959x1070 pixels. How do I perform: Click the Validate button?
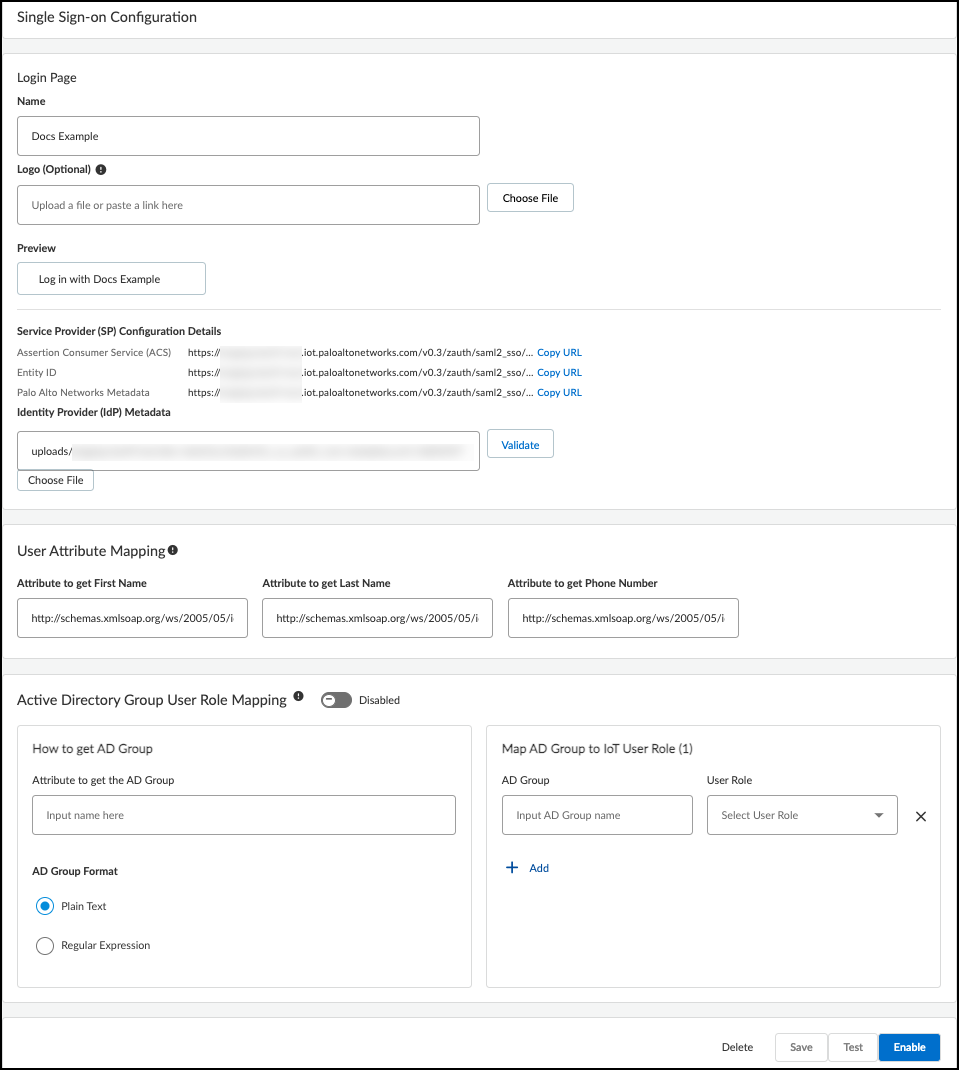tap(520, 445)
